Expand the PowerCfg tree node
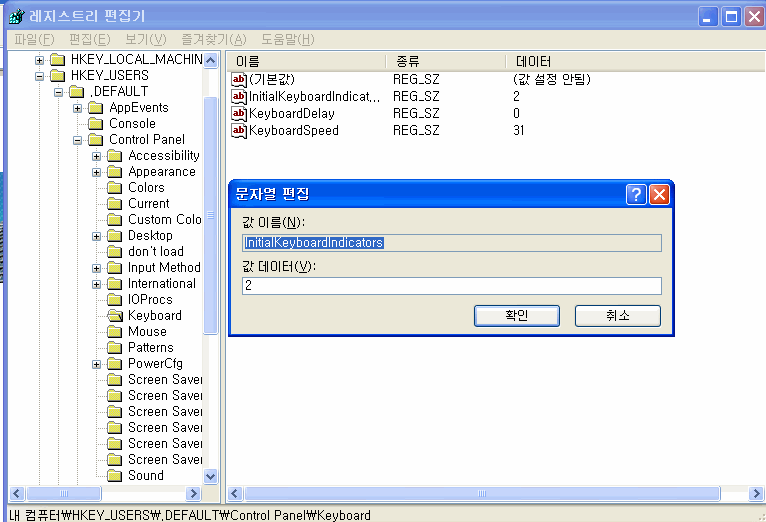 click(x=97, y=364)
